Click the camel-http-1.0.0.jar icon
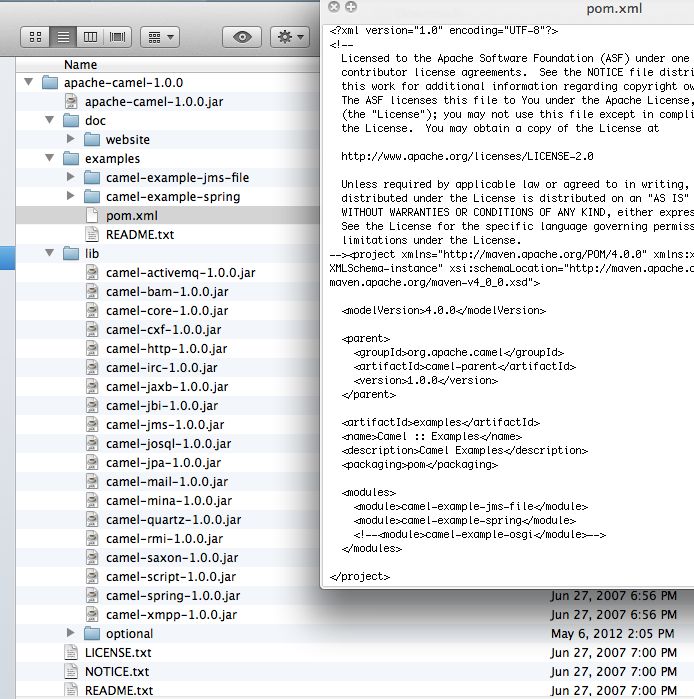Viewport: 694px width, 699px height. (92, 349)
